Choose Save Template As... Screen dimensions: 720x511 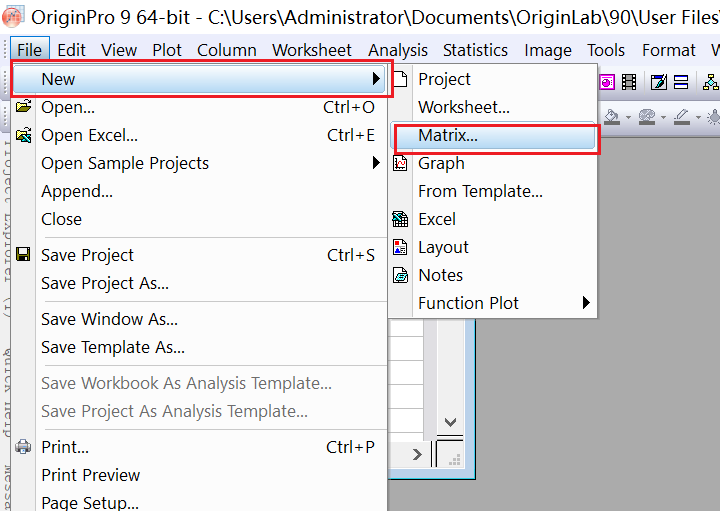pyautogui.click(x=200, y=347)
